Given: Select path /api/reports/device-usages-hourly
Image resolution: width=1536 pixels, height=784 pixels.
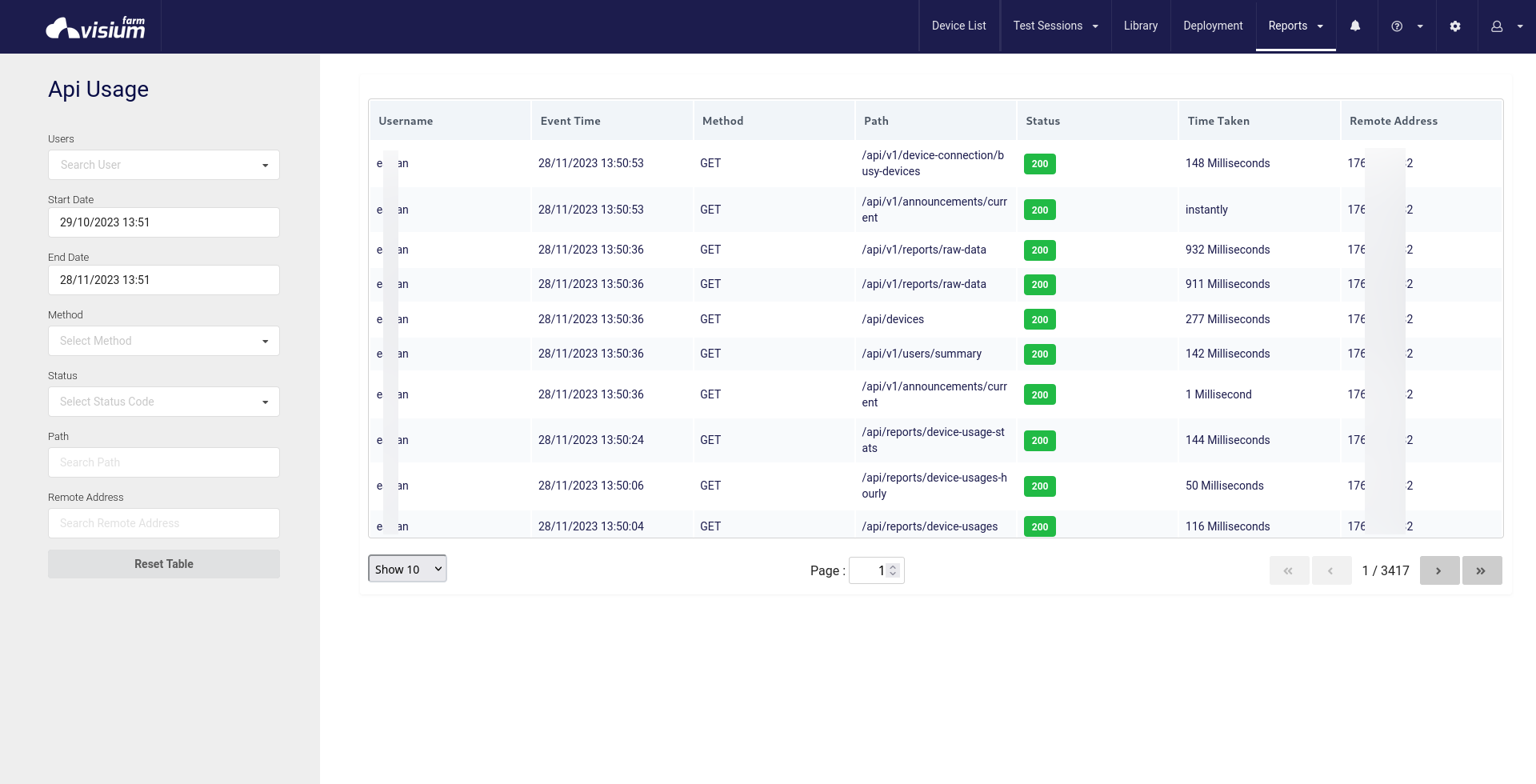Looking at the screenshot, I should 934,486.
